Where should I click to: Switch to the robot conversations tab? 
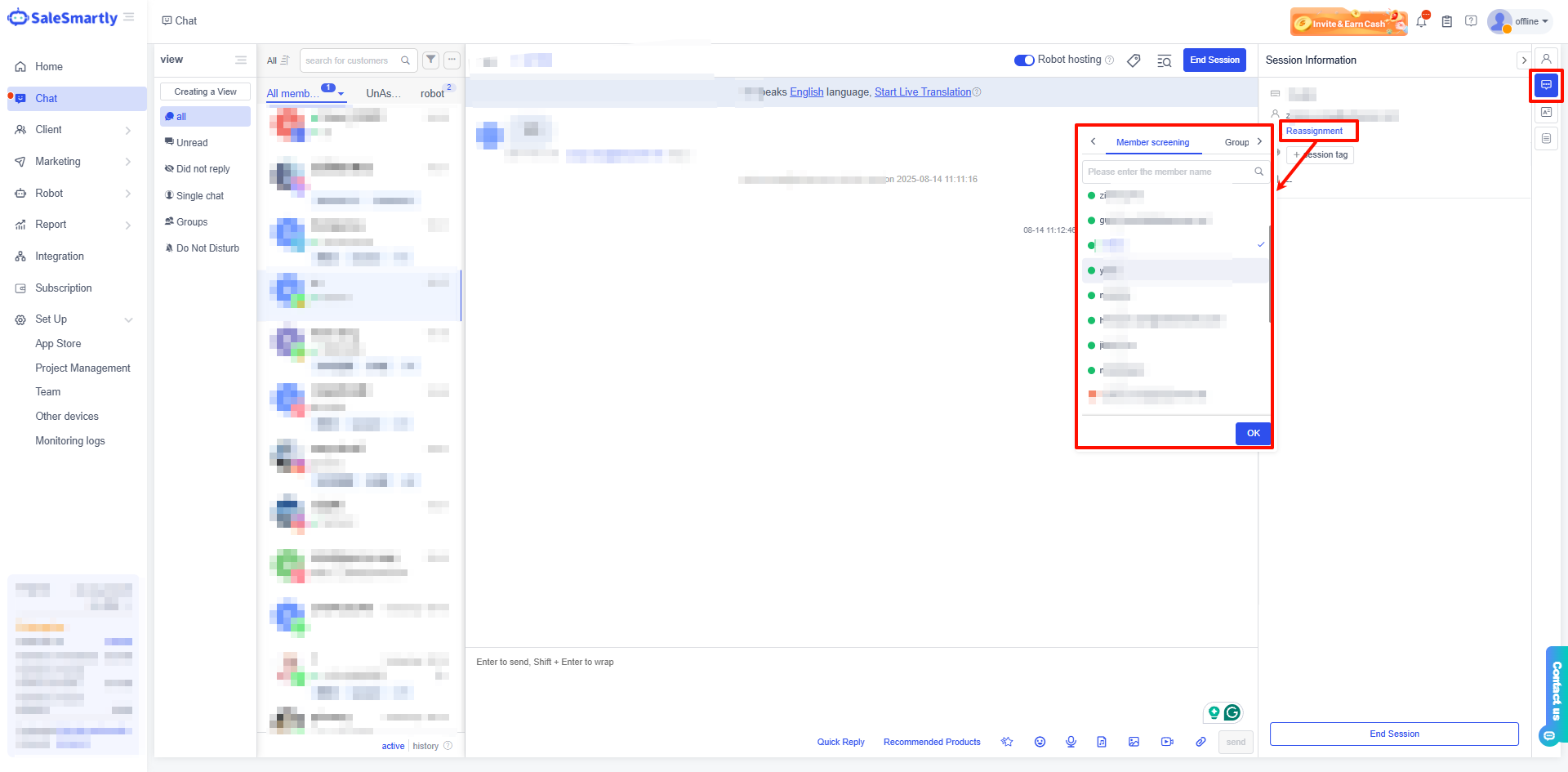(x=432, y=93)
